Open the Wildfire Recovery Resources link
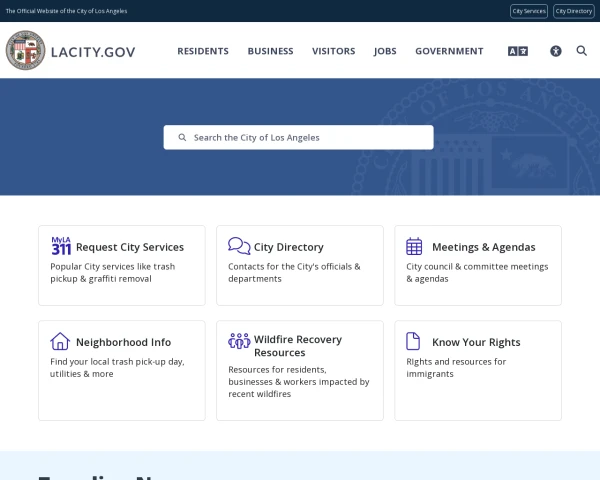 pyautogui.click(x=298, y=346)
